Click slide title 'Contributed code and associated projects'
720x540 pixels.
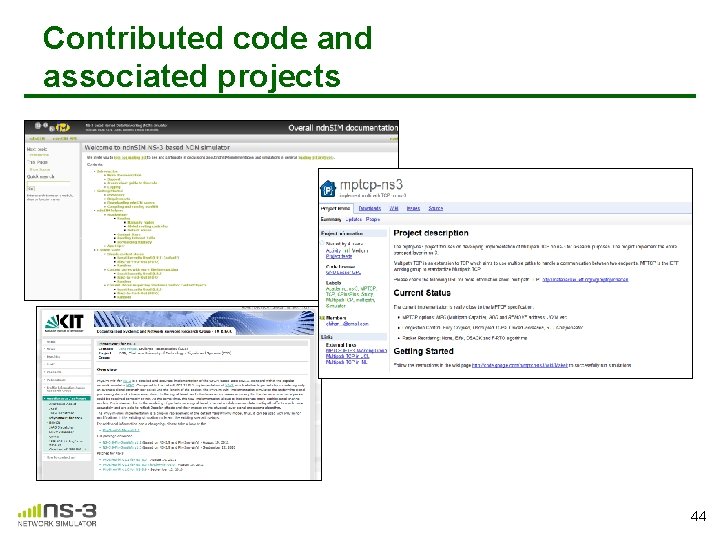pos(208,57)
